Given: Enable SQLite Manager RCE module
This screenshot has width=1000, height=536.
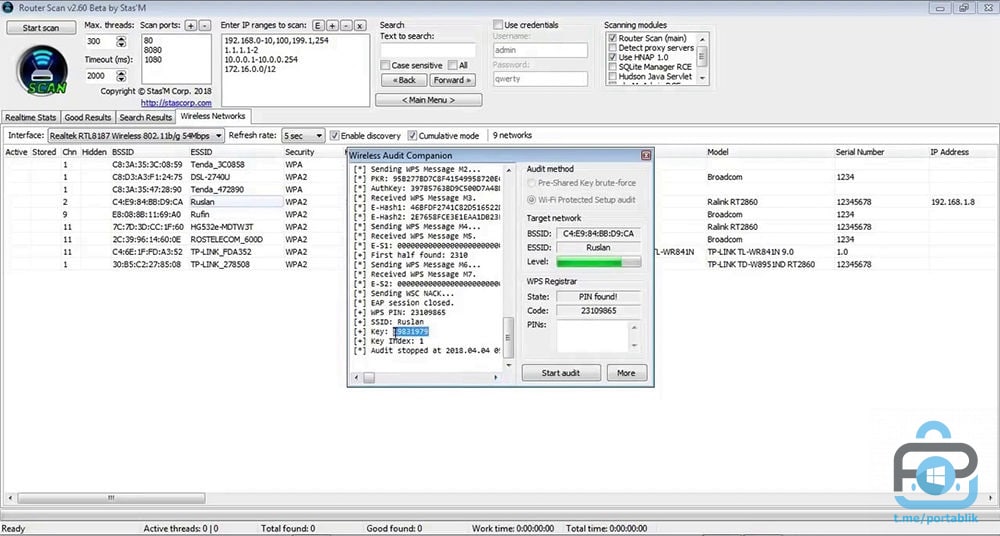Looking at the screenshot, I should (x=613, y=67).
